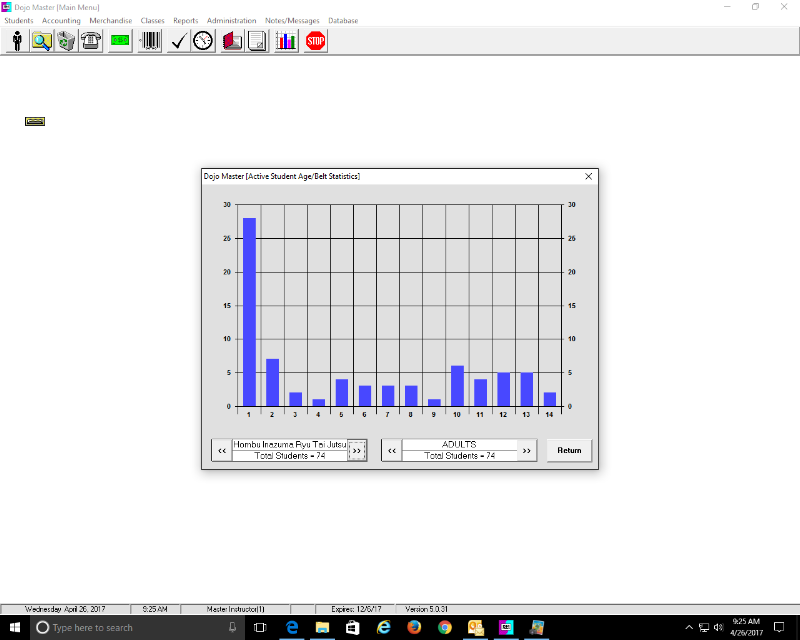Launch Microsoft Edge from taskbar
Viewport: 800px width, 640px height.
click(292, 627)
